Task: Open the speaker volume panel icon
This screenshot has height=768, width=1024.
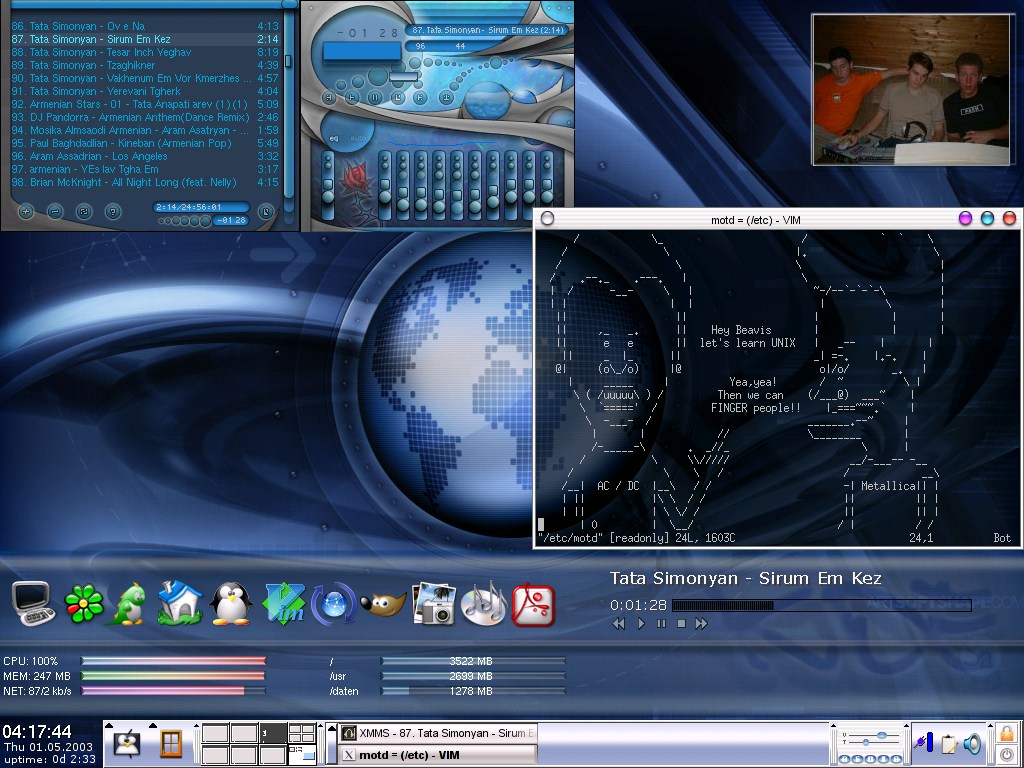Action: pyautogui.click(x=972, y=744)
